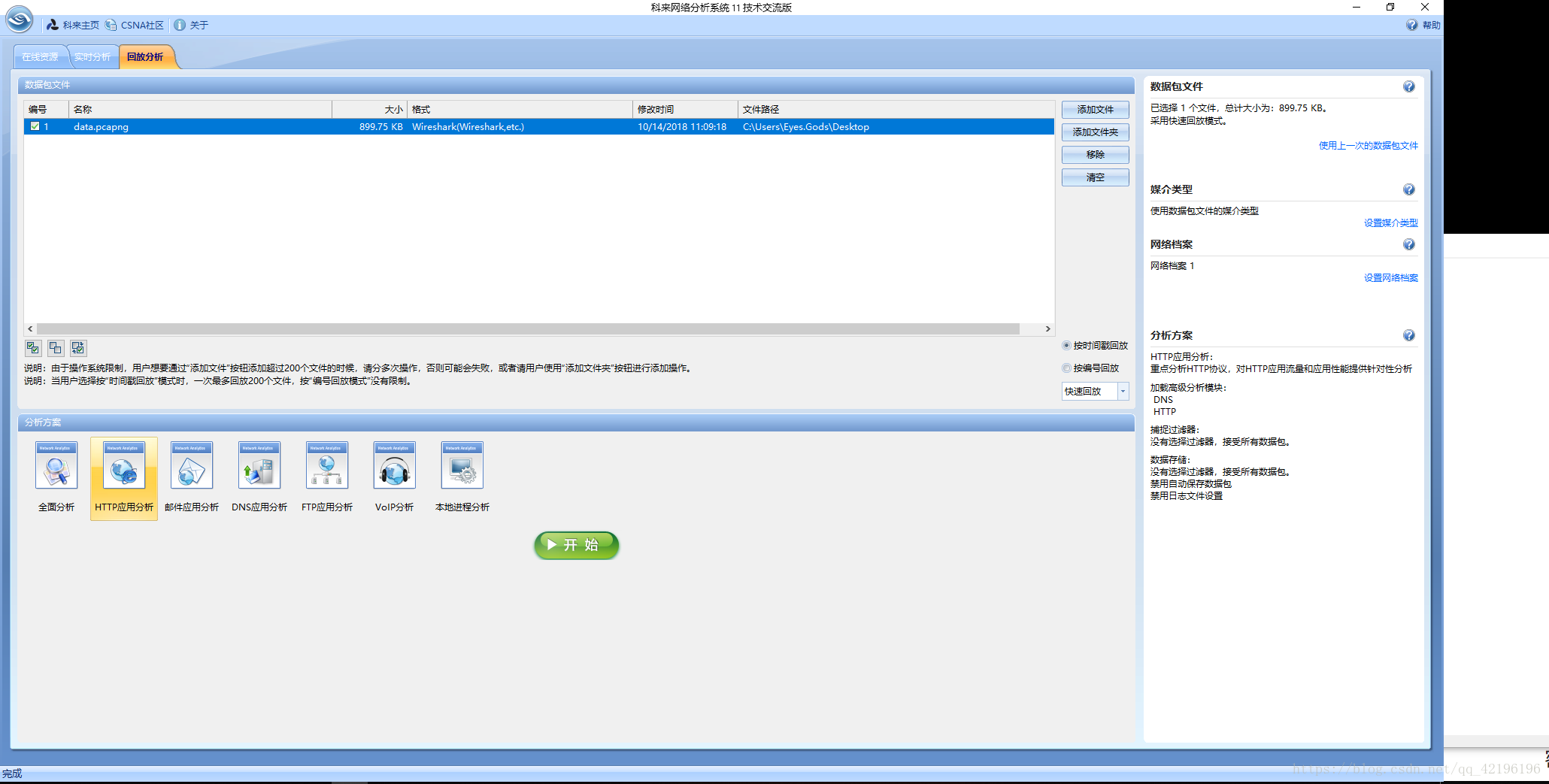Click the file list horizontal scrollbar
This screenshot has width=1549, height=784.
tap(528, 329)
